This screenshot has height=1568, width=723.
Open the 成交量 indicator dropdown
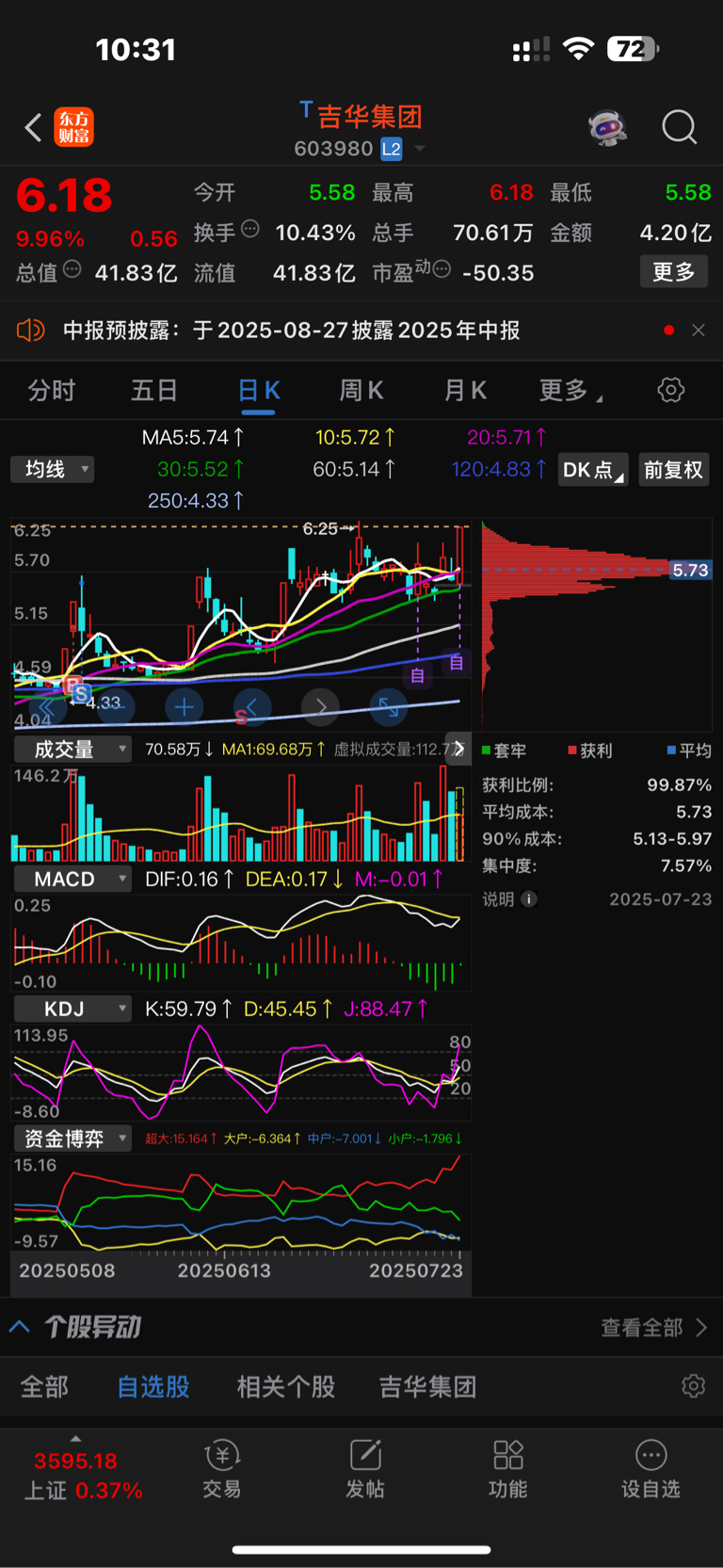point(72,750)
